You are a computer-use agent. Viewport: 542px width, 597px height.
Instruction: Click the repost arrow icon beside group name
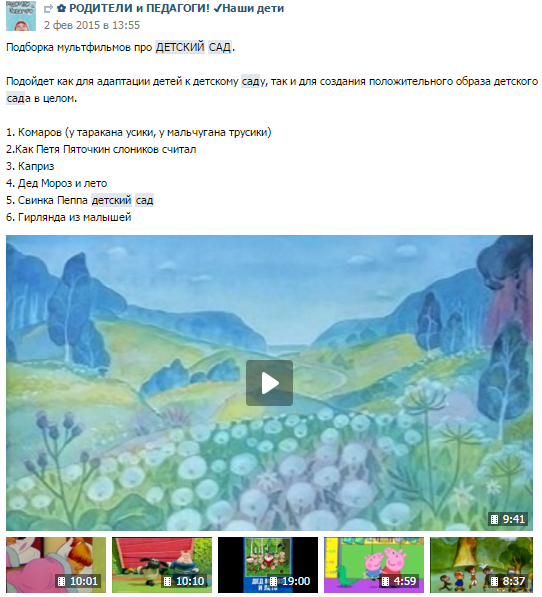tap(48, 9)
